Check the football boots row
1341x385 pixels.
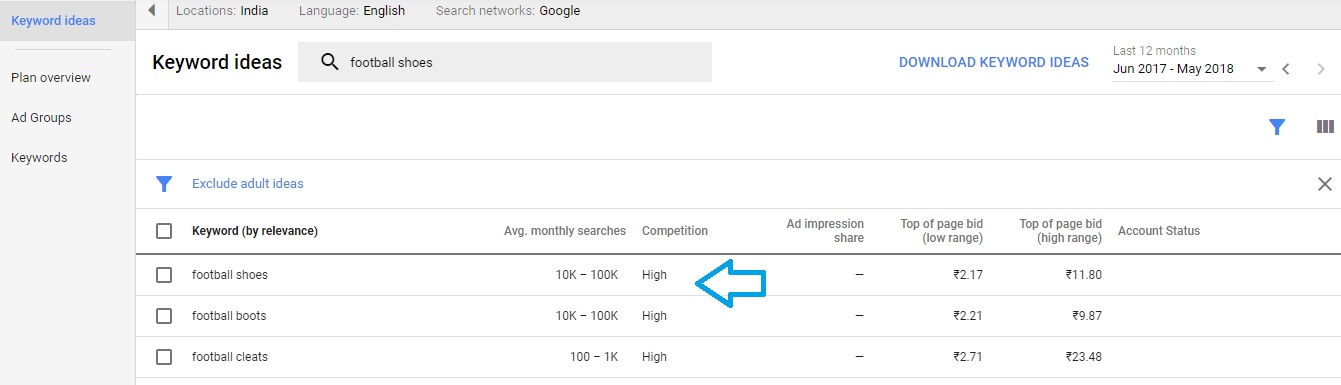pyautogui.click(x=164, y=316)
